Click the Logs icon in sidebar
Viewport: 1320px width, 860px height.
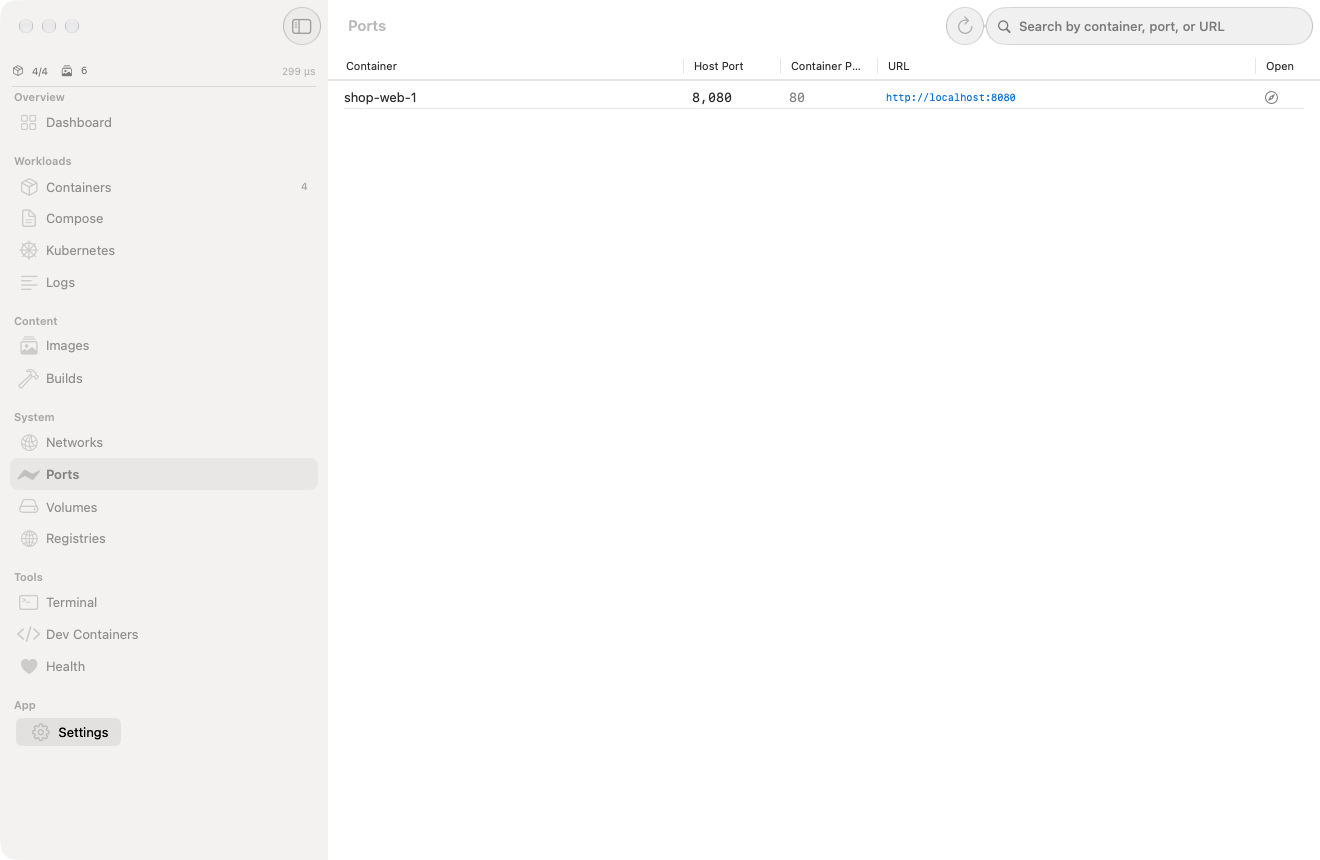[x=29, y=283]
